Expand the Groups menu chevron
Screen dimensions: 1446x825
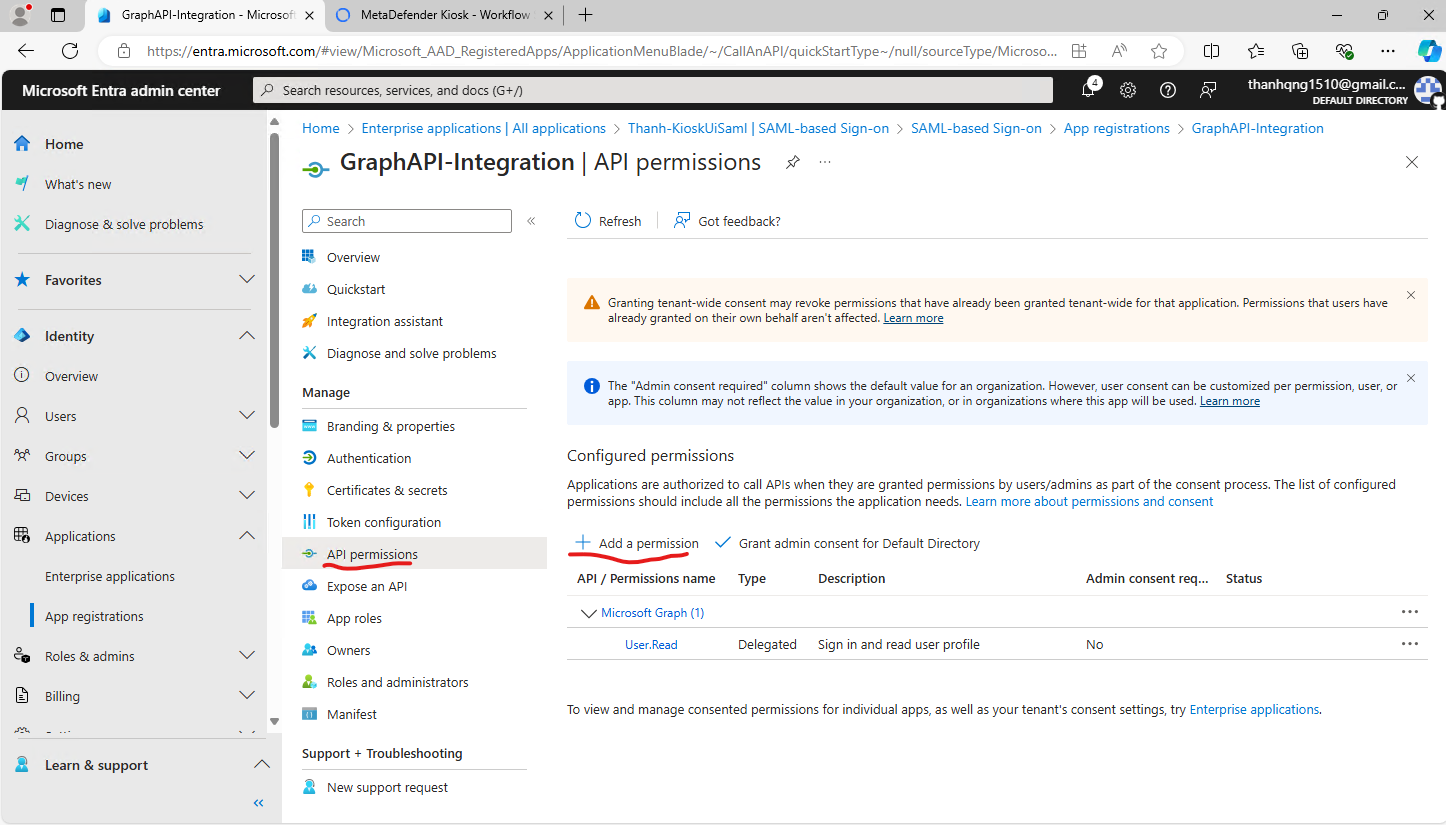click(247, 456)
